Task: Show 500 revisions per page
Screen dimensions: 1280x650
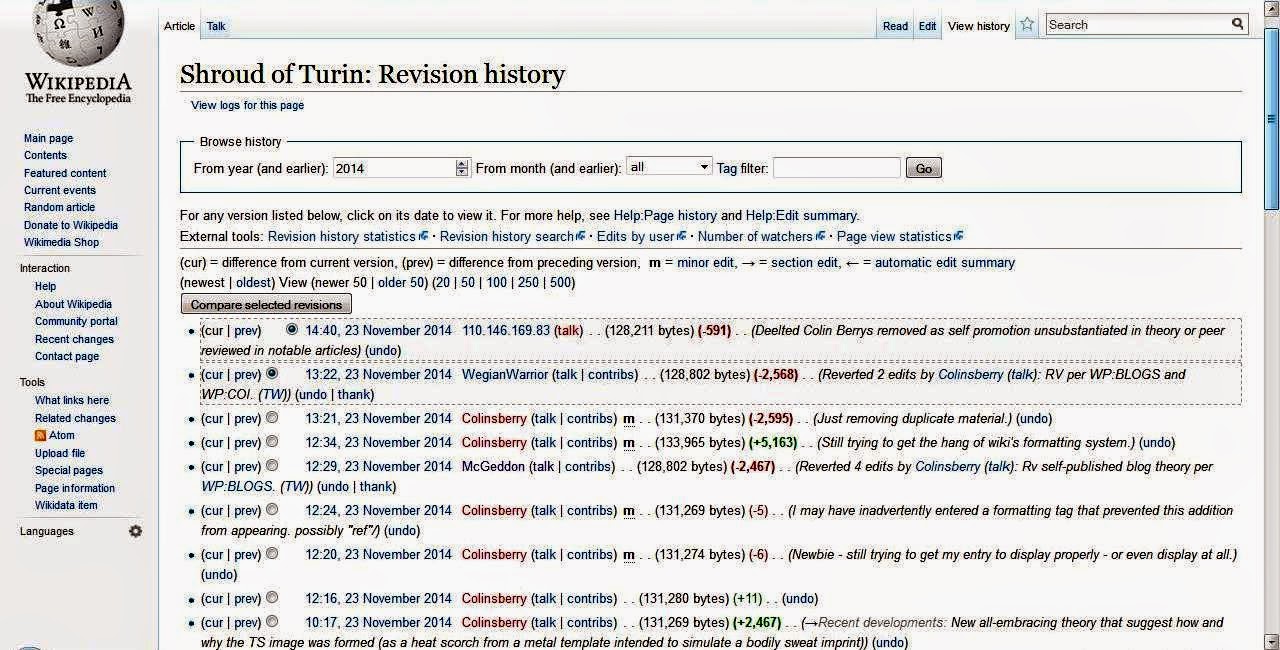Action: click(x=561, y=283)
